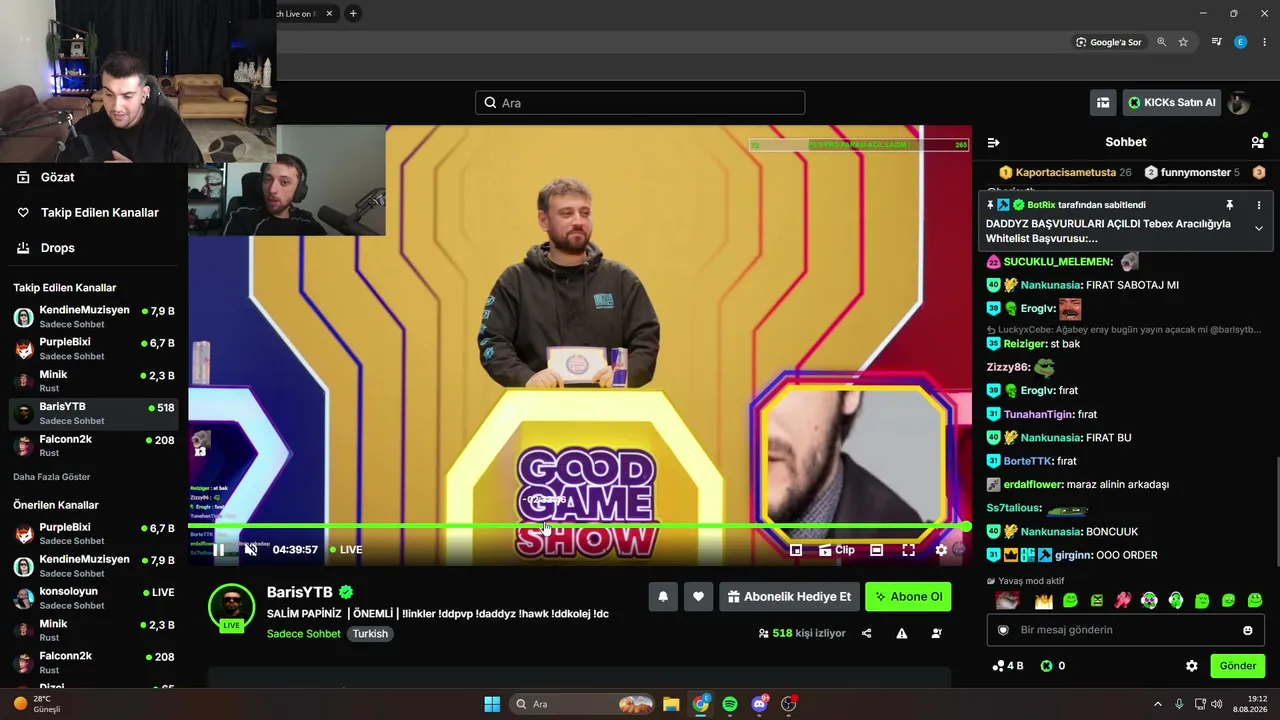
Task: Toggle theater mode in the player
Action: [876, 550]
